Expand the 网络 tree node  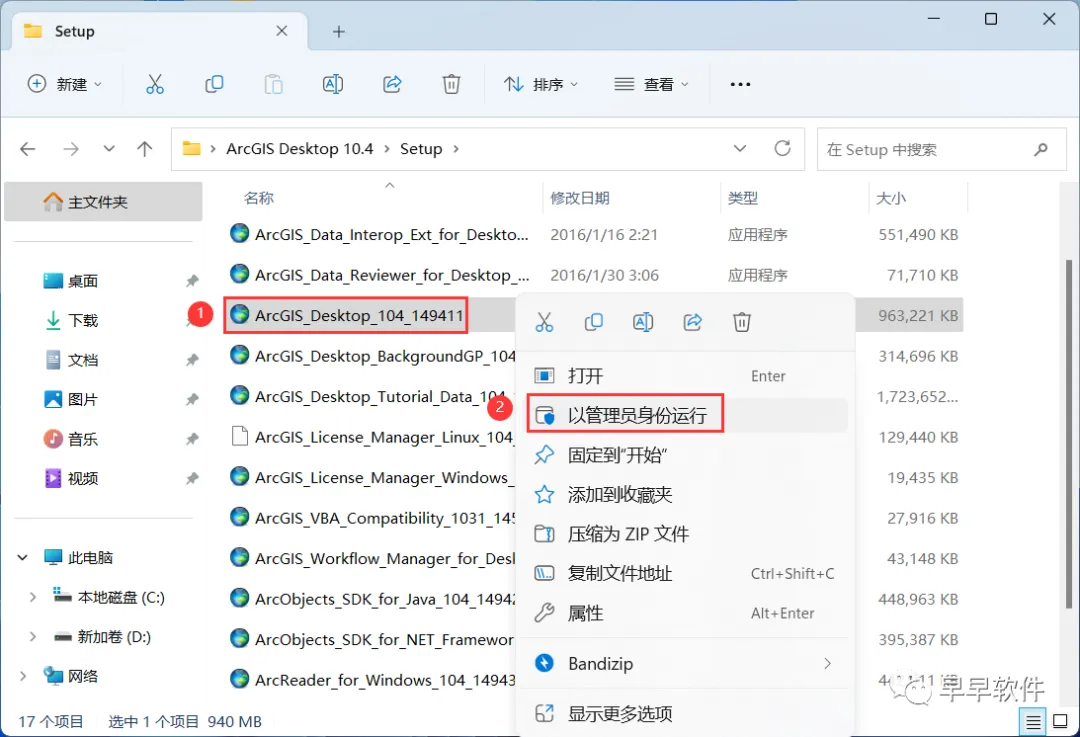(23, 676)
